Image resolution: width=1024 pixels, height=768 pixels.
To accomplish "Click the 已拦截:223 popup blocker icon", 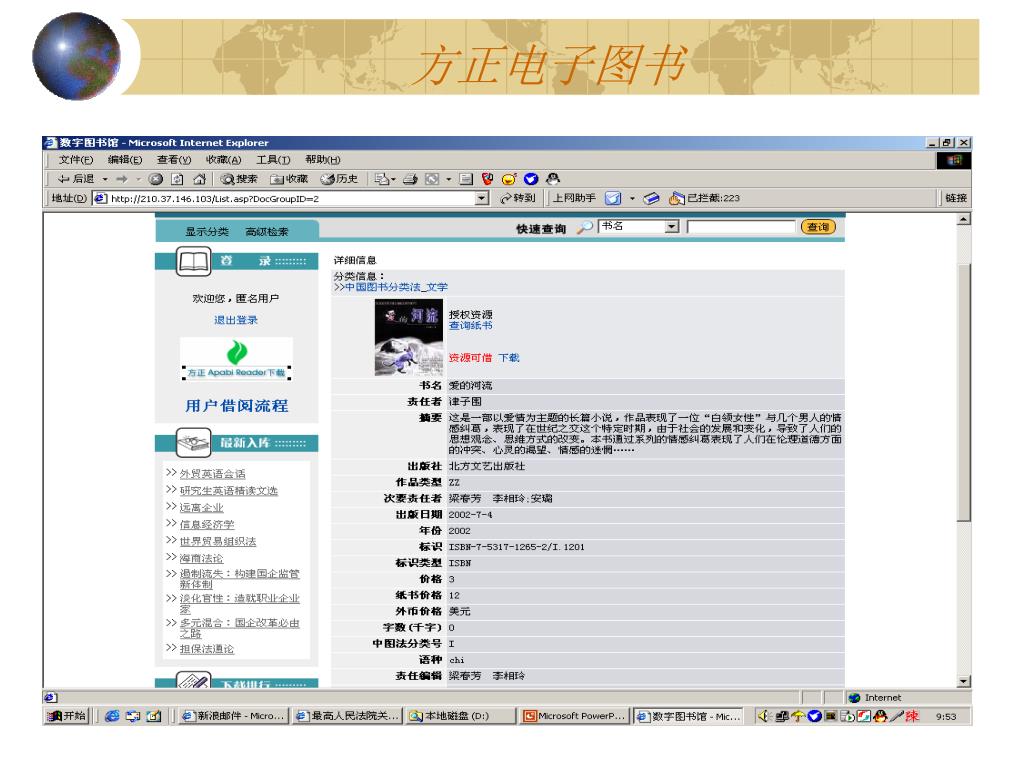I will (677, 198).
